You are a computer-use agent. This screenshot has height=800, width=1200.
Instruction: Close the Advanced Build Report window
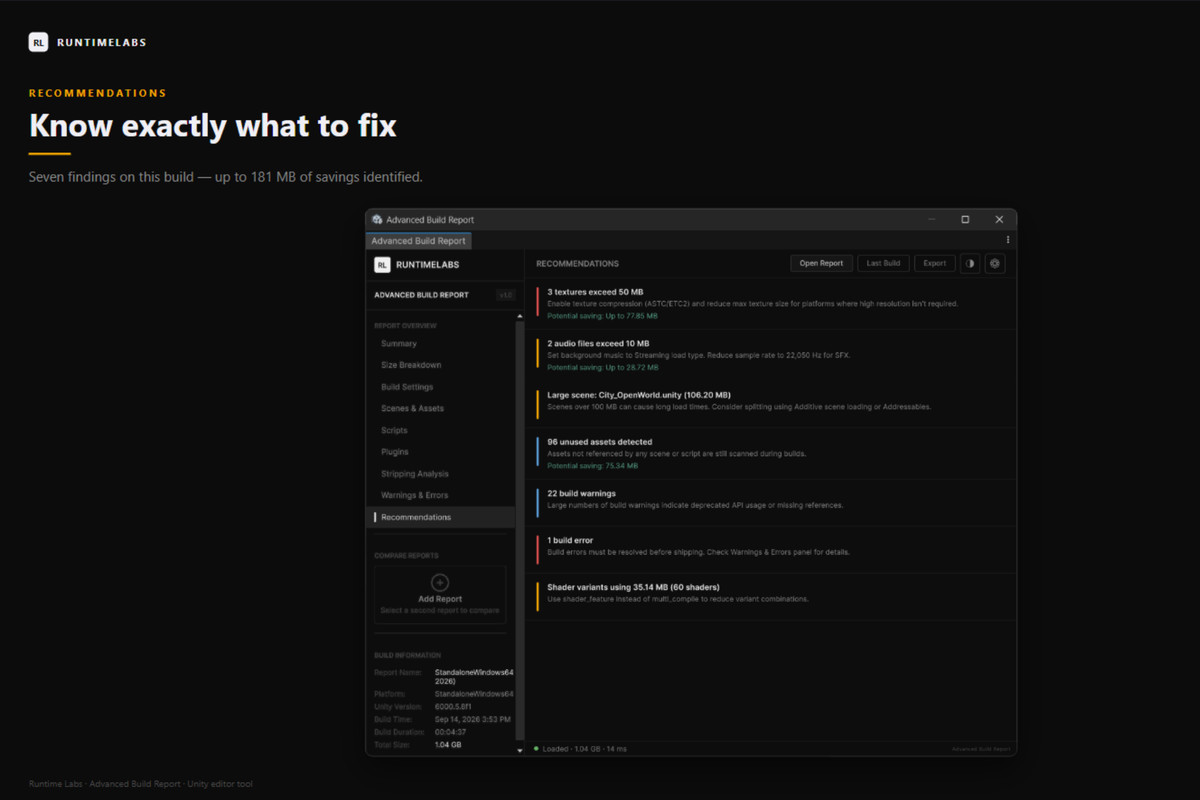[999, 219]
